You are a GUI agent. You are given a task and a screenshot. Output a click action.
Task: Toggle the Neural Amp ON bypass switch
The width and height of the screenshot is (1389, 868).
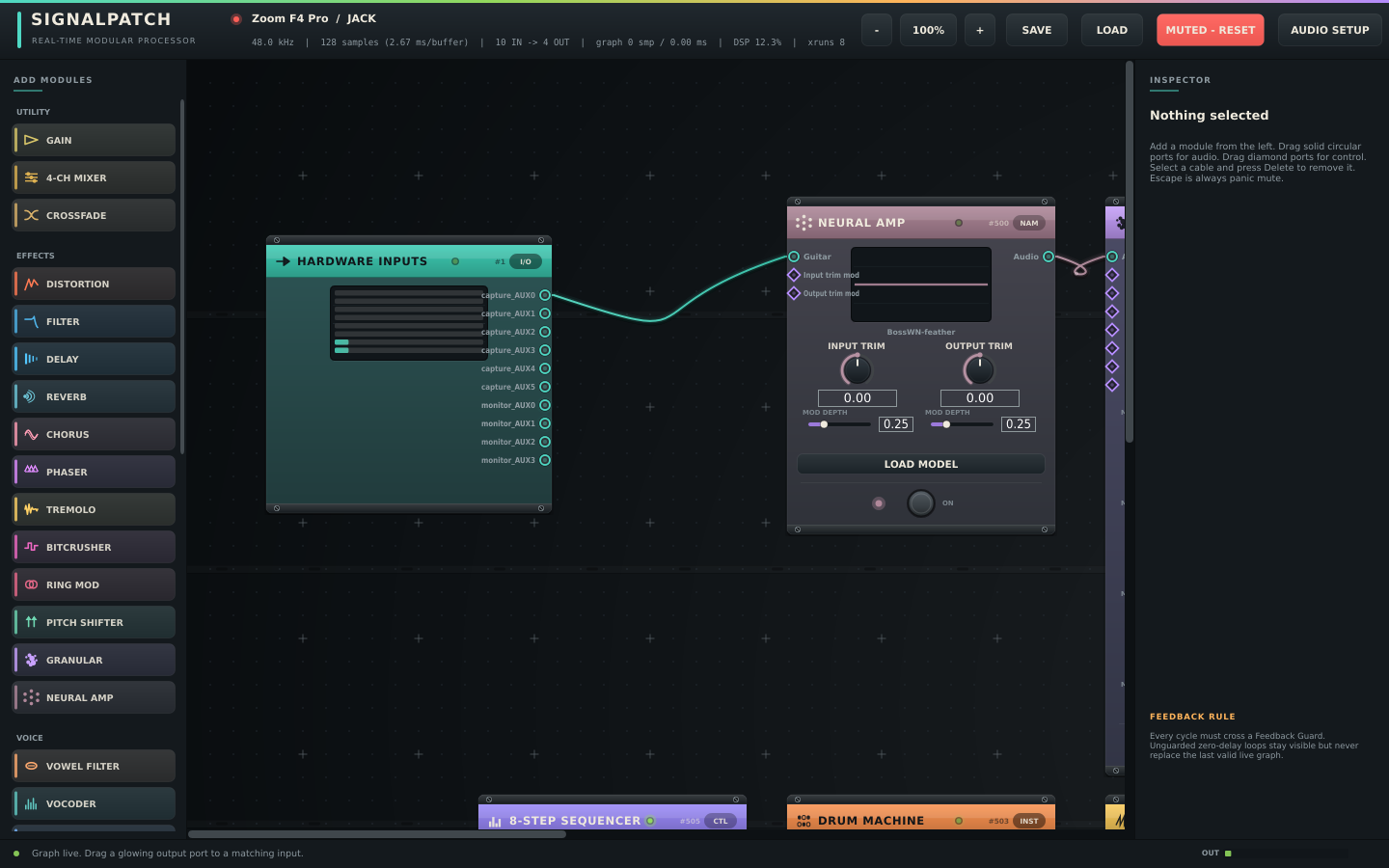[x=921, y=502]
